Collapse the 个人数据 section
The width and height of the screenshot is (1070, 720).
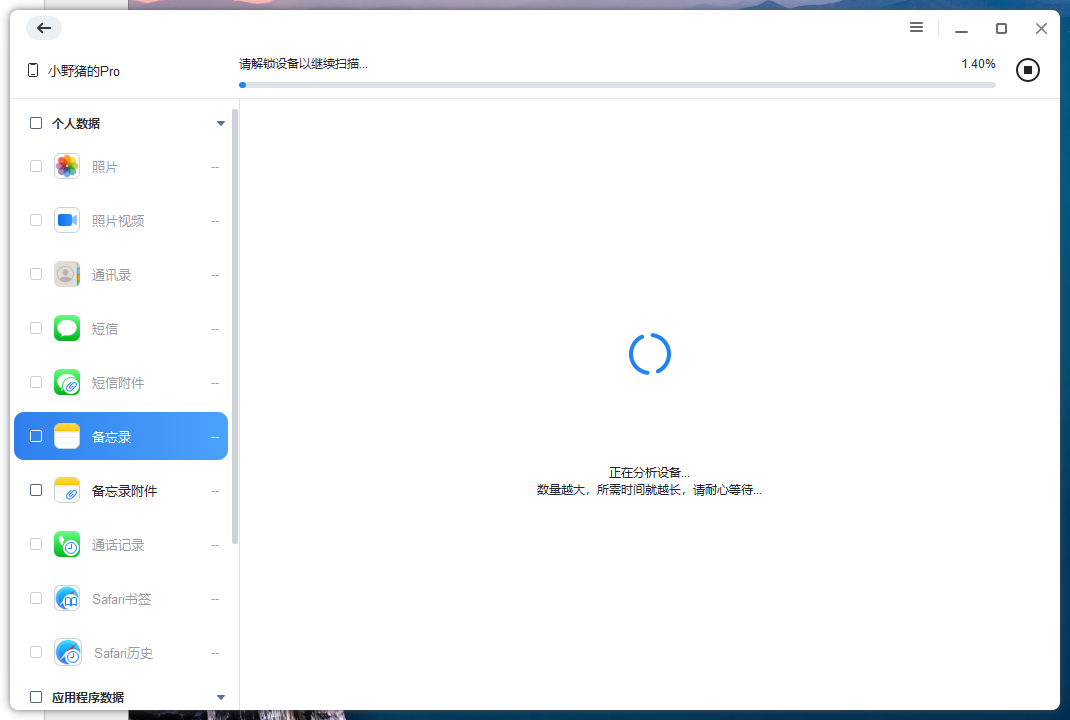(220, 123)
